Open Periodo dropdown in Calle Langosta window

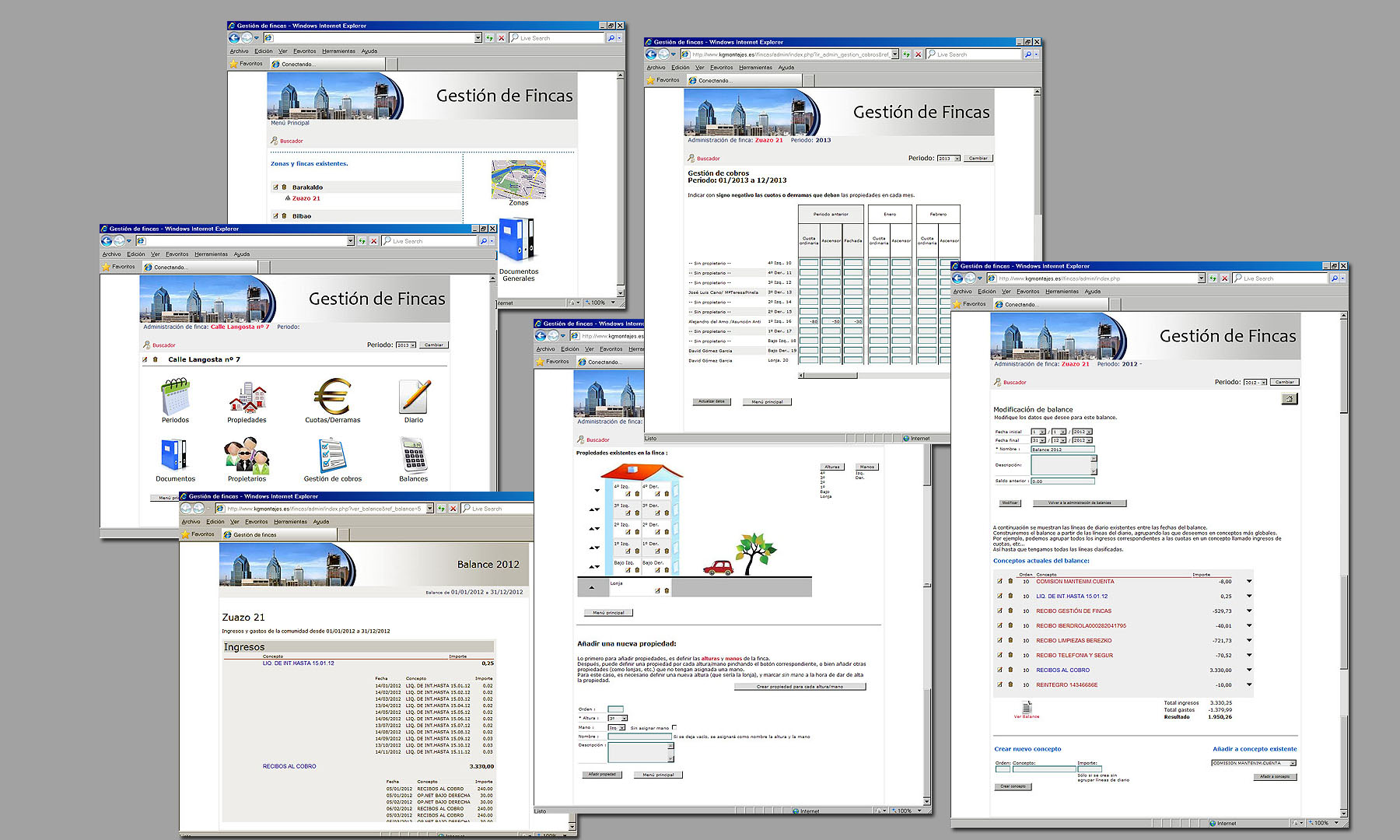tap(406, 345)
